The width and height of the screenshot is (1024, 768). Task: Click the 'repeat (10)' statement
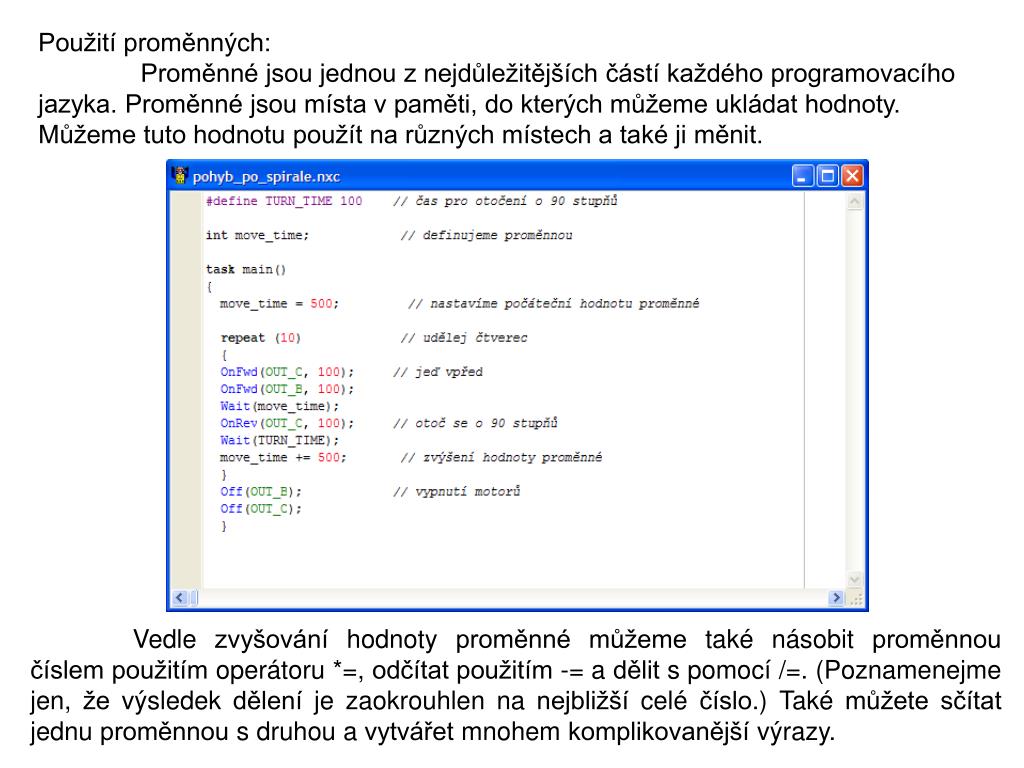(261, 338)
